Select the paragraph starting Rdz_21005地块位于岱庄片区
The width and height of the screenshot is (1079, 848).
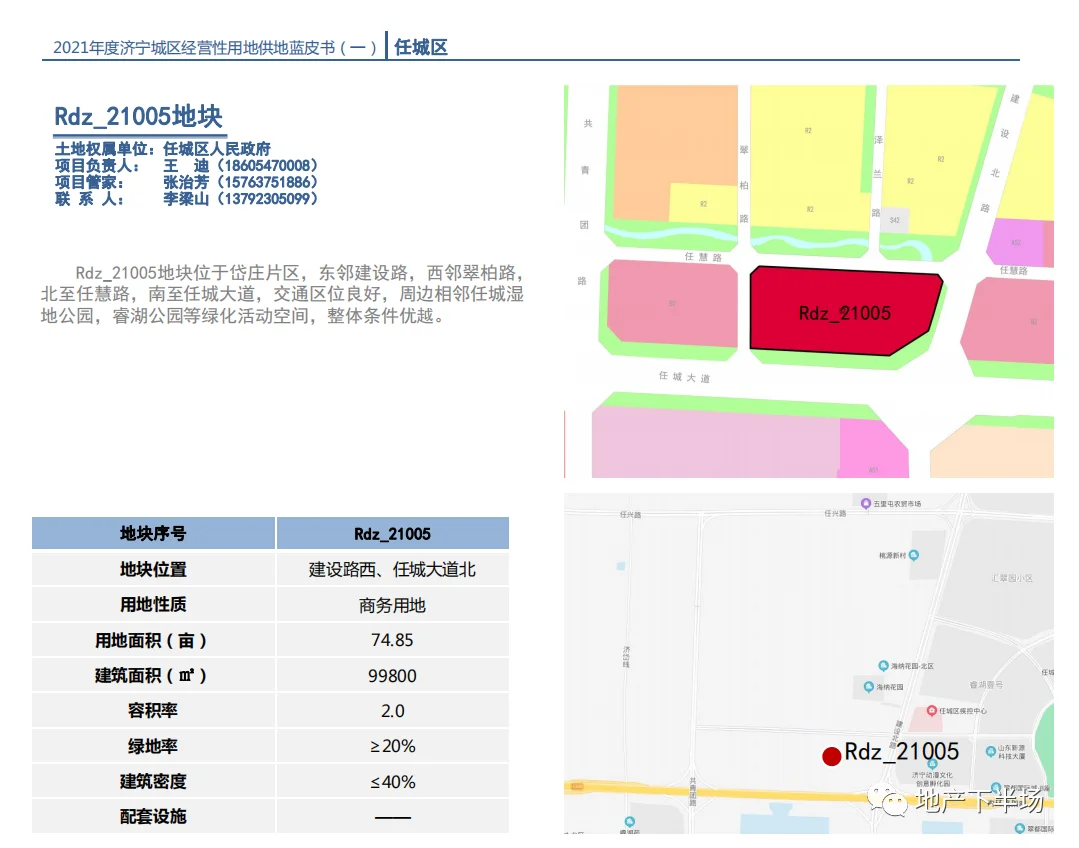tap(282, 294)
